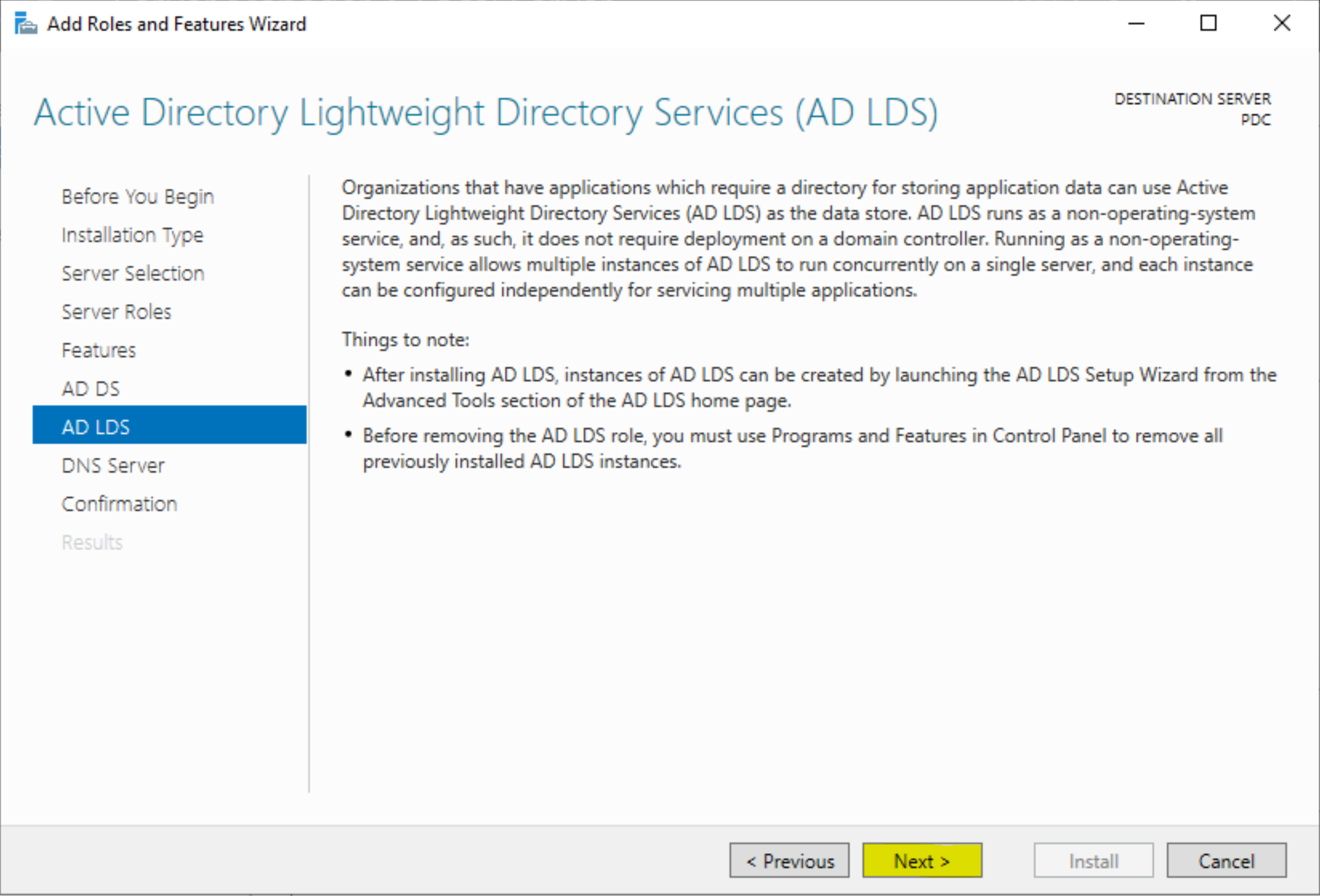
Task: Click the 'After installing AD LDS' bullet text
Action: tap(820, 387)
